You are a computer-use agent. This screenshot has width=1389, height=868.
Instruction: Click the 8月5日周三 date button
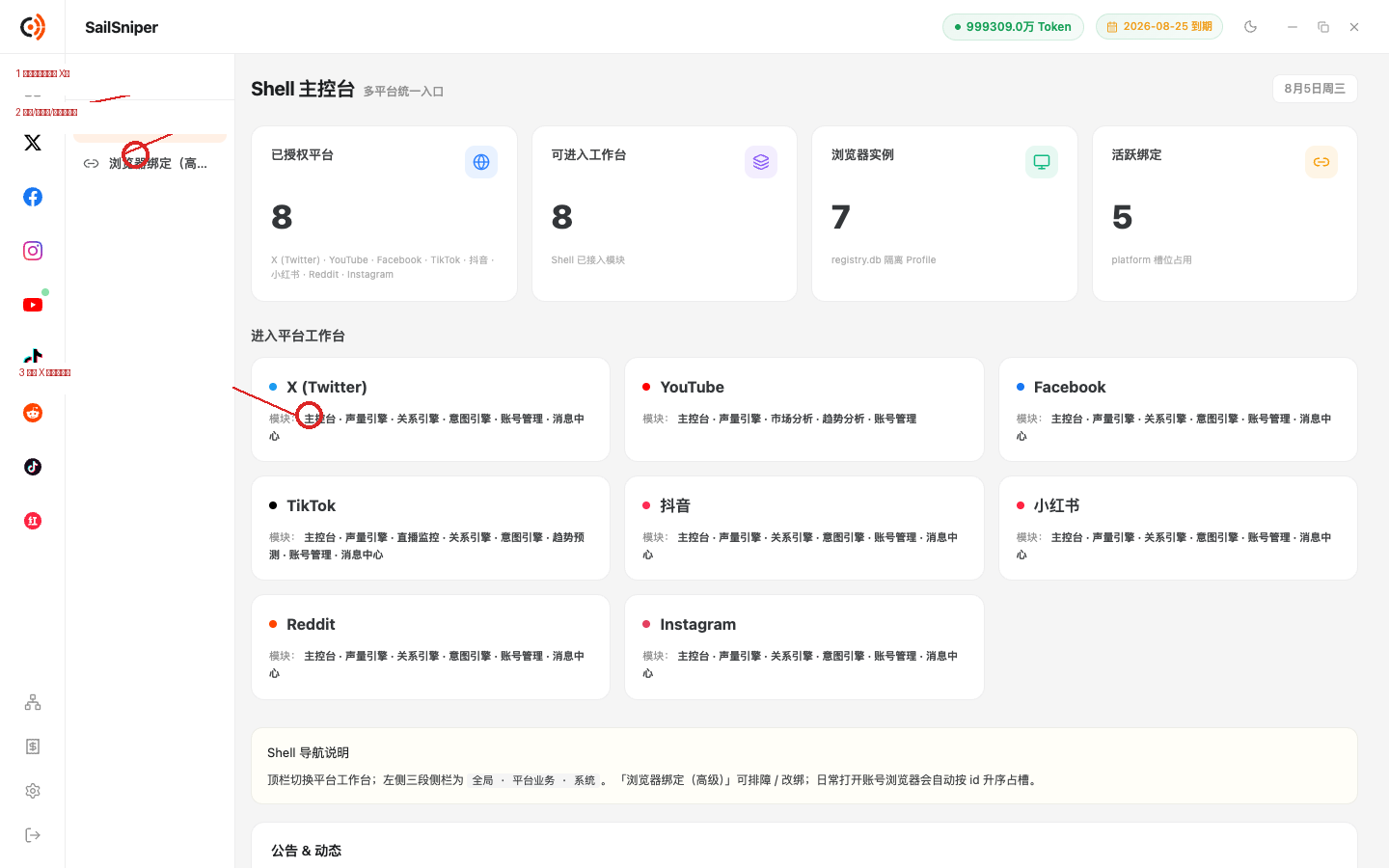click(1315, 89)
